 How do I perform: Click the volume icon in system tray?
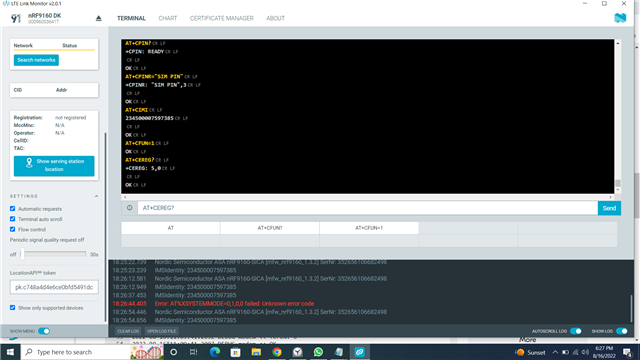(585, 352)
